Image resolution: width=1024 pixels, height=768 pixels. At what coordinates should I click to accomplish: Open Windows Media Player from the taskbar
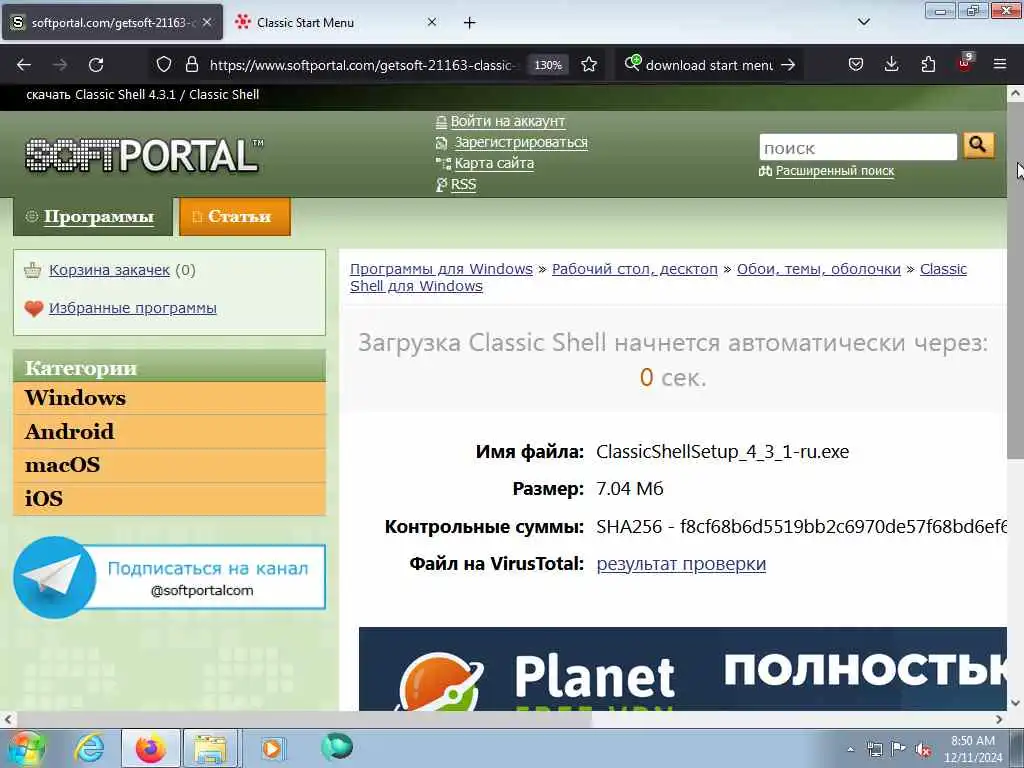point(271,748)
